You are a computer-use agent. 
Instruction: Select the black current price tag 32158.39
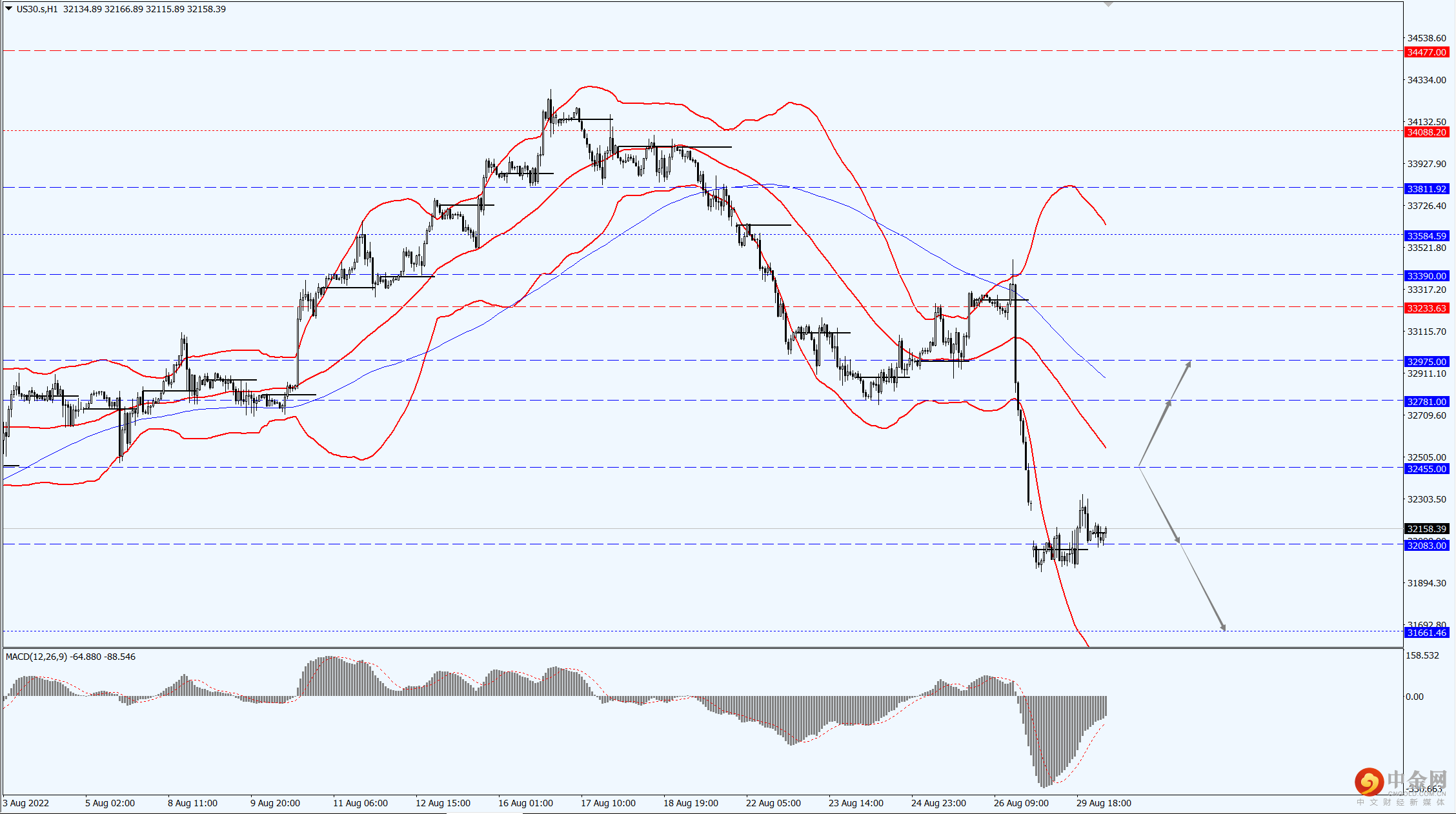(1426, 529)
